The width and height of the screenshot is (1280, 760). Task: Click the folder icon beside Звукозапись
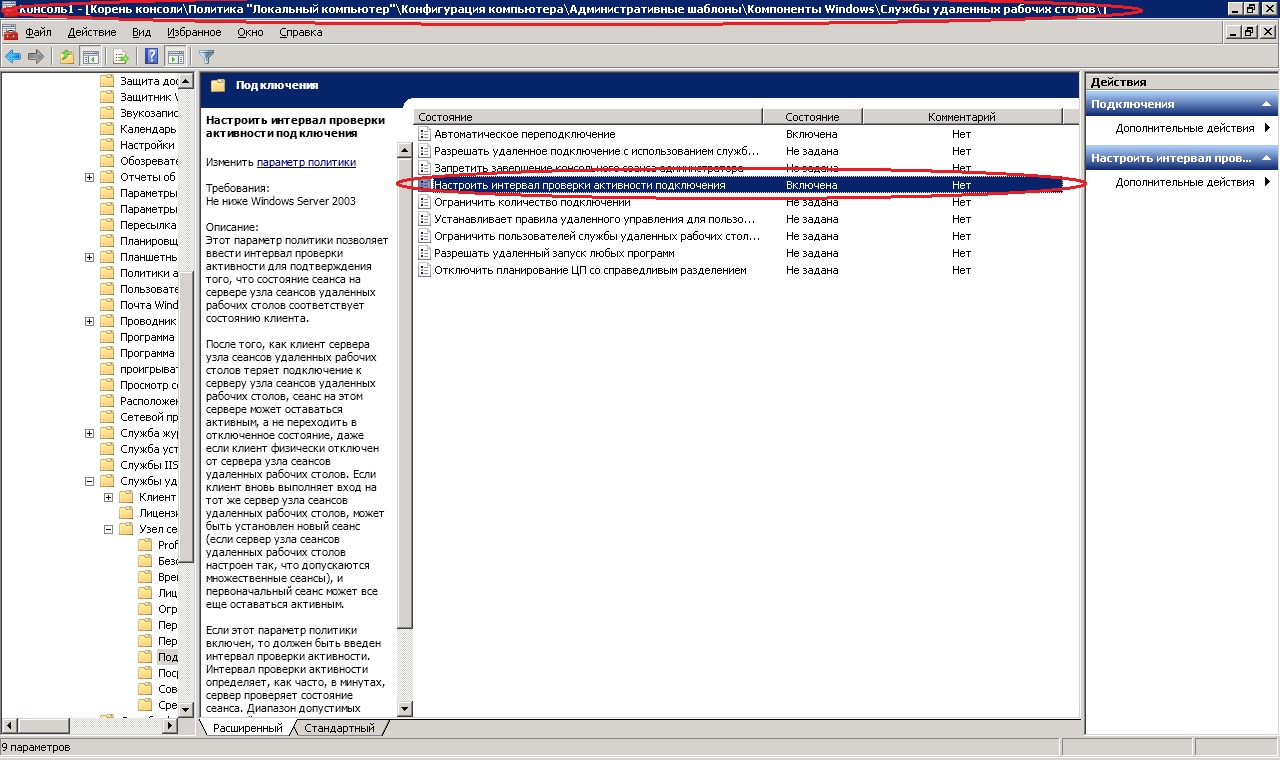[108, 113]
